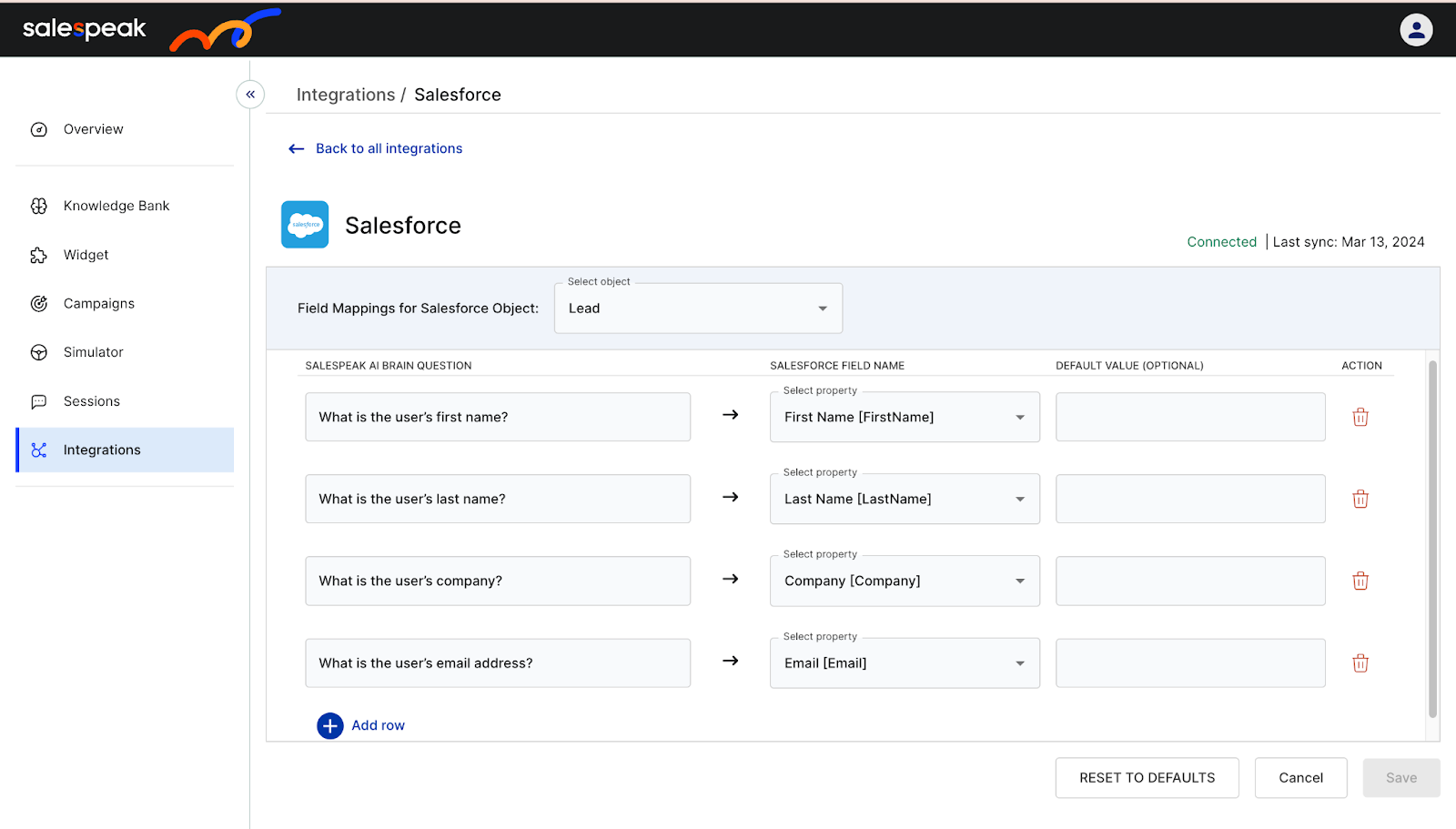The width and height of the screenshot is (1456, 829).
Task: Delete the last name mapping row
Action: click(1360, 499)
